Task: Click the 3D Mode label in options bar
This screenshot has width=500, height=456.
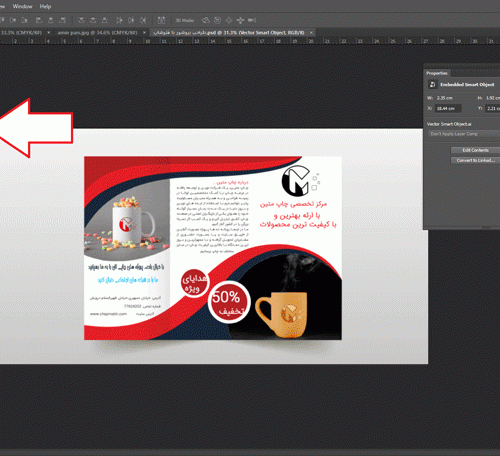Action: (x=185, y=20)
